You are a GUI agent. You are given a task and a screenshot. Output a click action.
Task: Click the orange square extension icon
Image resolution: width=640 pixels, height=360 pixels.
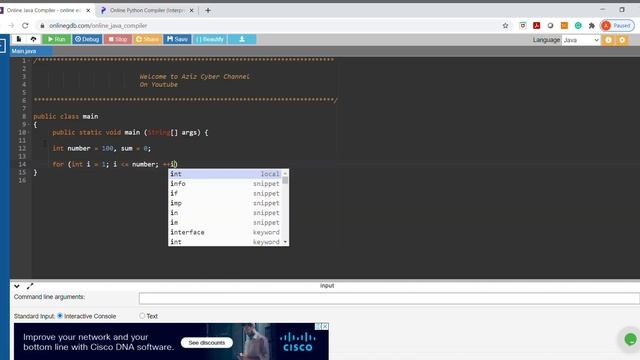(564, 26)
